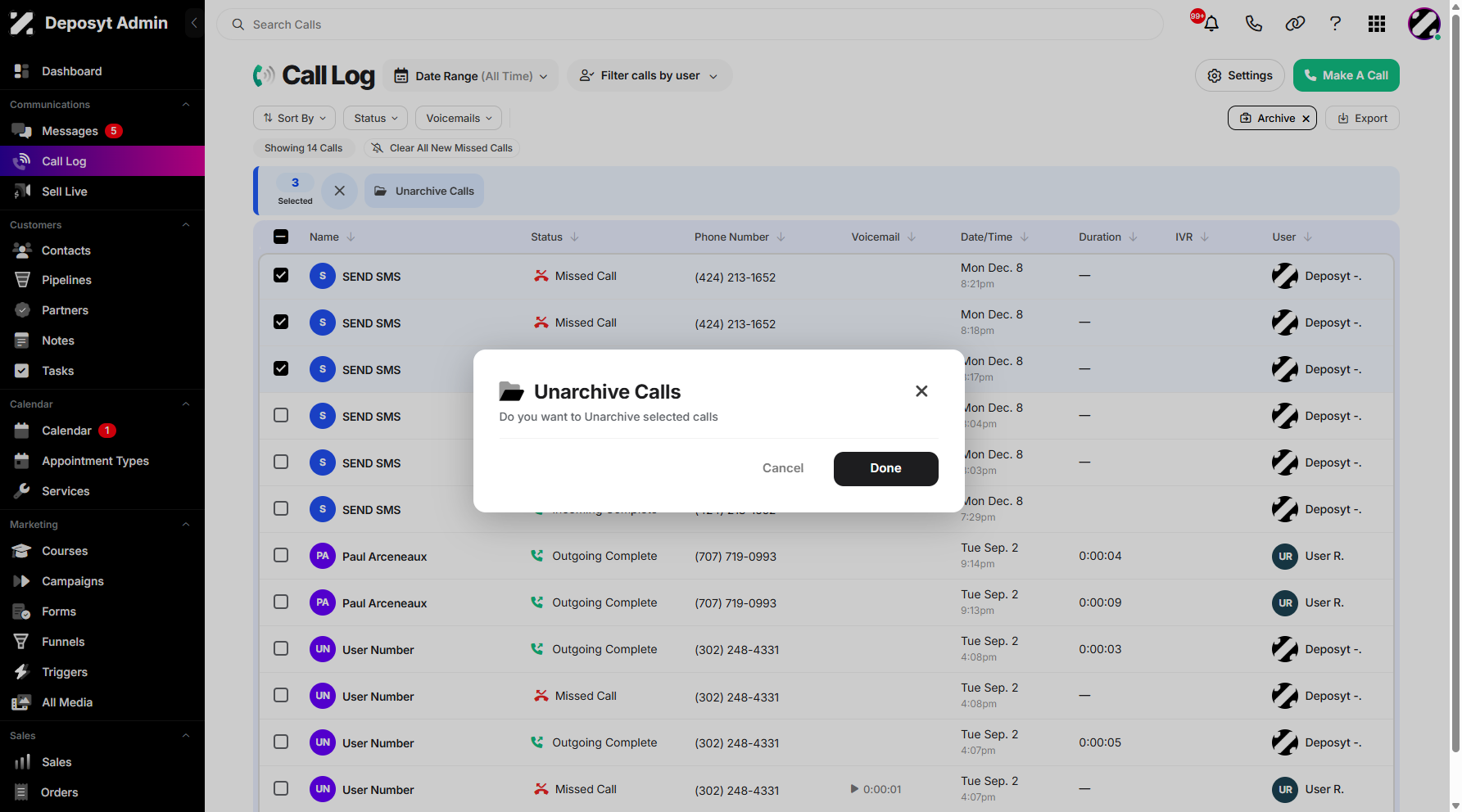This screenshot has width=1462, height=812.
Task: Open the apps grid icon
Action: (x=1377, y=24)
